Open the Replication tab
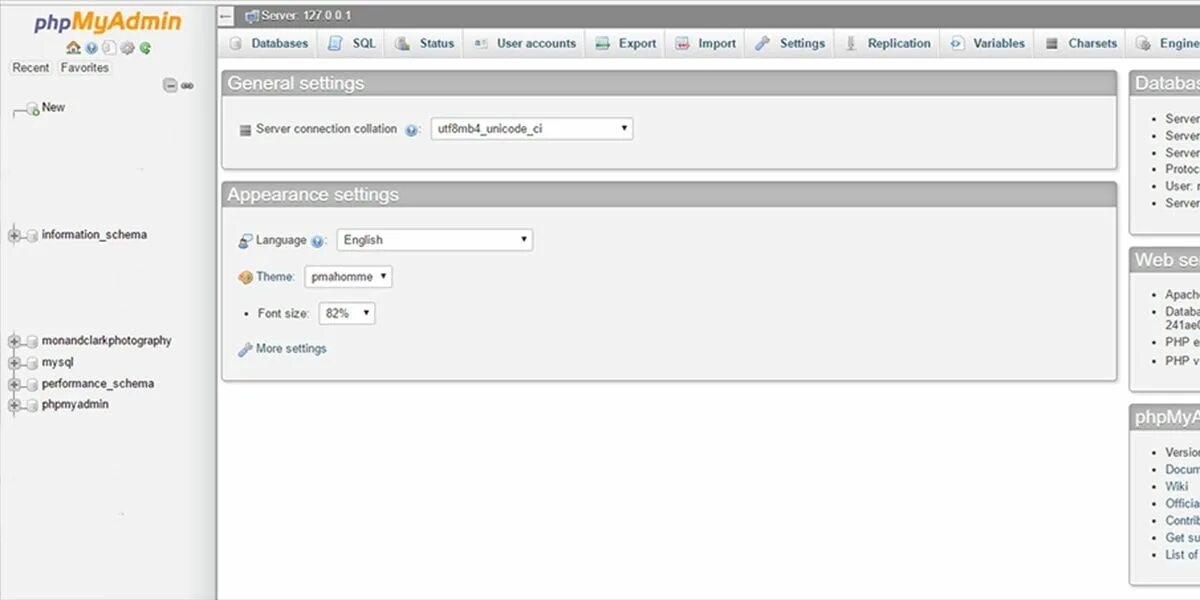The height and width of the screenshot is (600, 1200). pyautogui.click(x=887, y=44)
